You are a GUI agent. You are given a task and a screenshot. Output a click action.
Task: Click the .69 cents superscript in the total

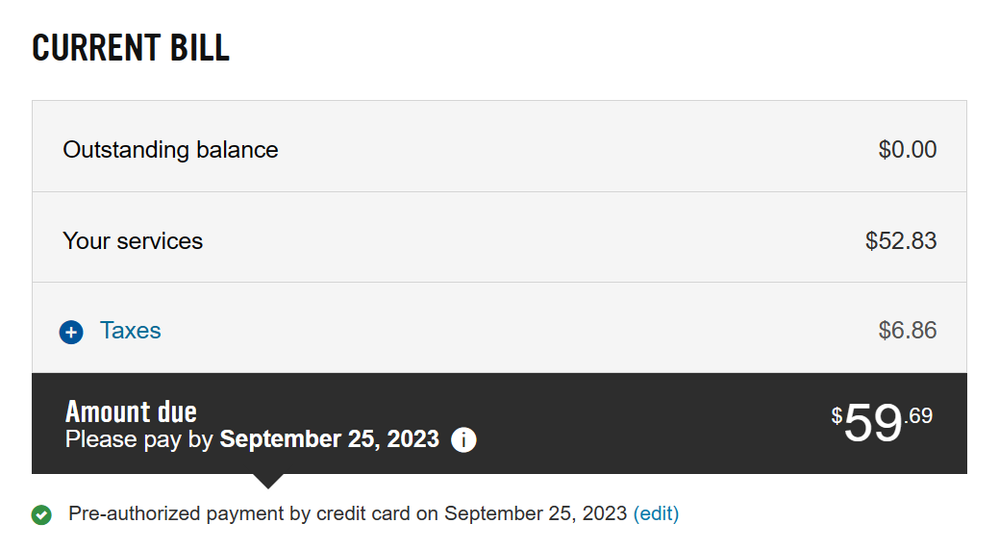tap(918, 415)
